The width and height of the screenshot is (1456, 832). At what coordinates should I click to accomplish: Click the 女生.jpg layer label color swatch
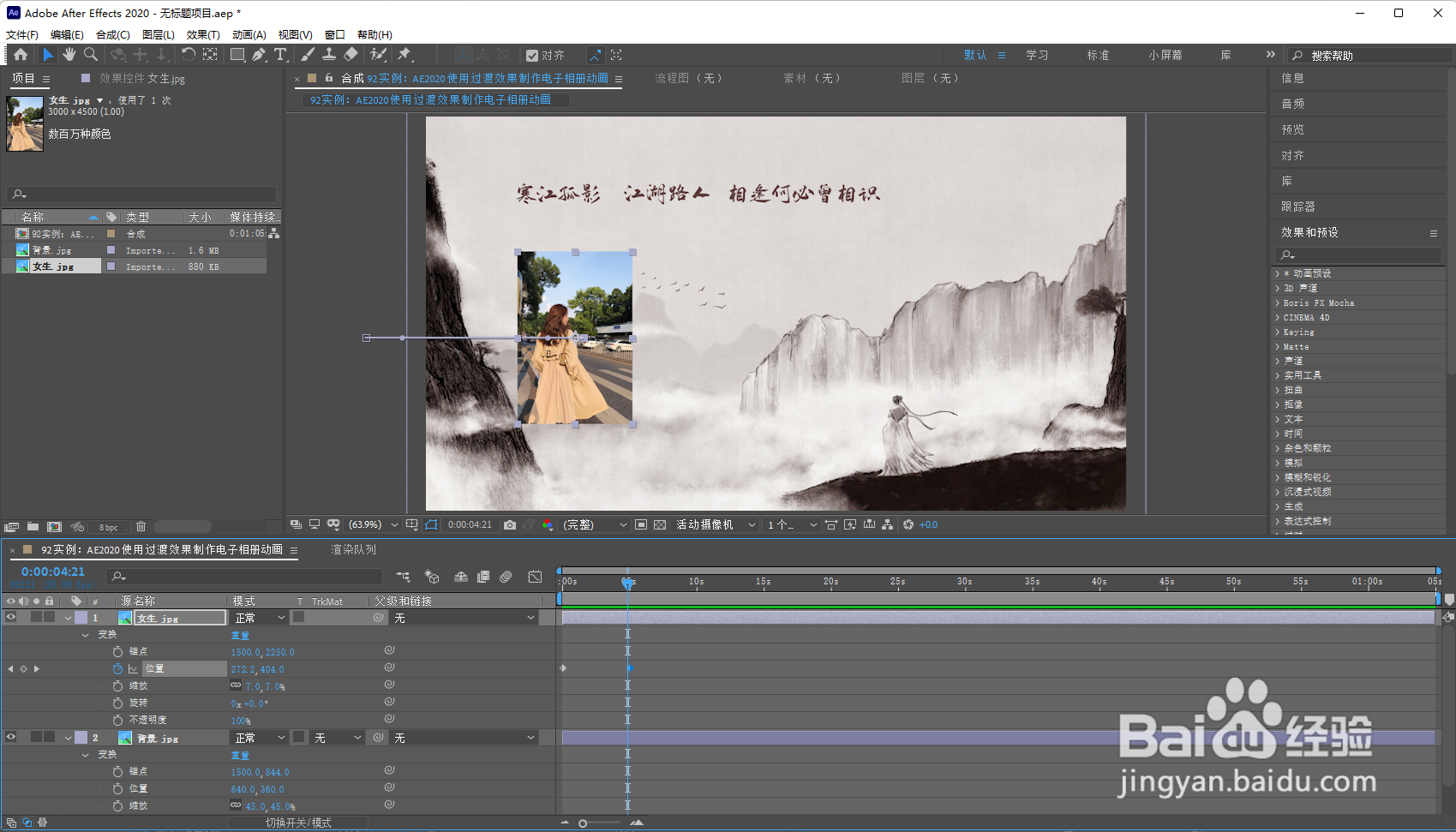coord(81,618)
